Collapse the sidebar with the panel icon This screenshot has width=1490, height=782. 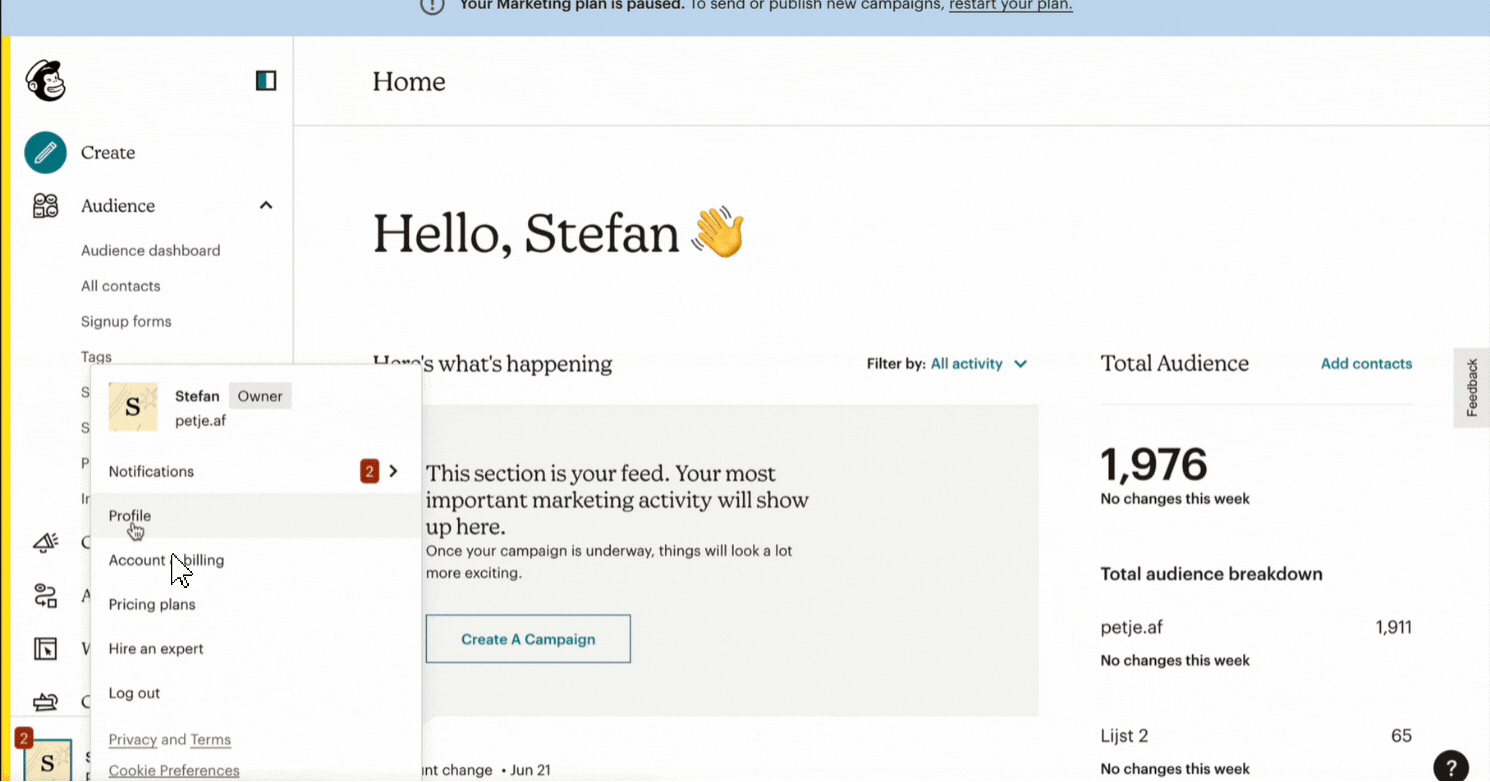[266, 81]
